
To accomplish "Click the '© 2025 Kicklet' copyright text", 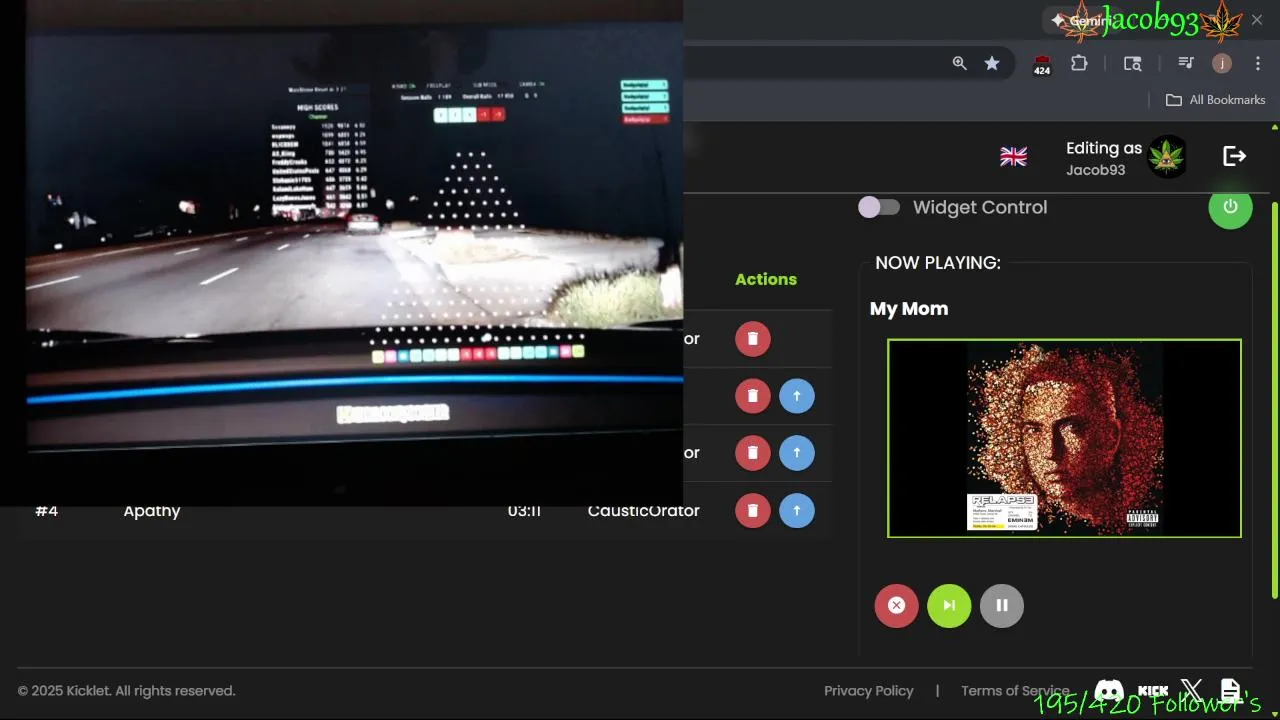I will coord(126,691).
